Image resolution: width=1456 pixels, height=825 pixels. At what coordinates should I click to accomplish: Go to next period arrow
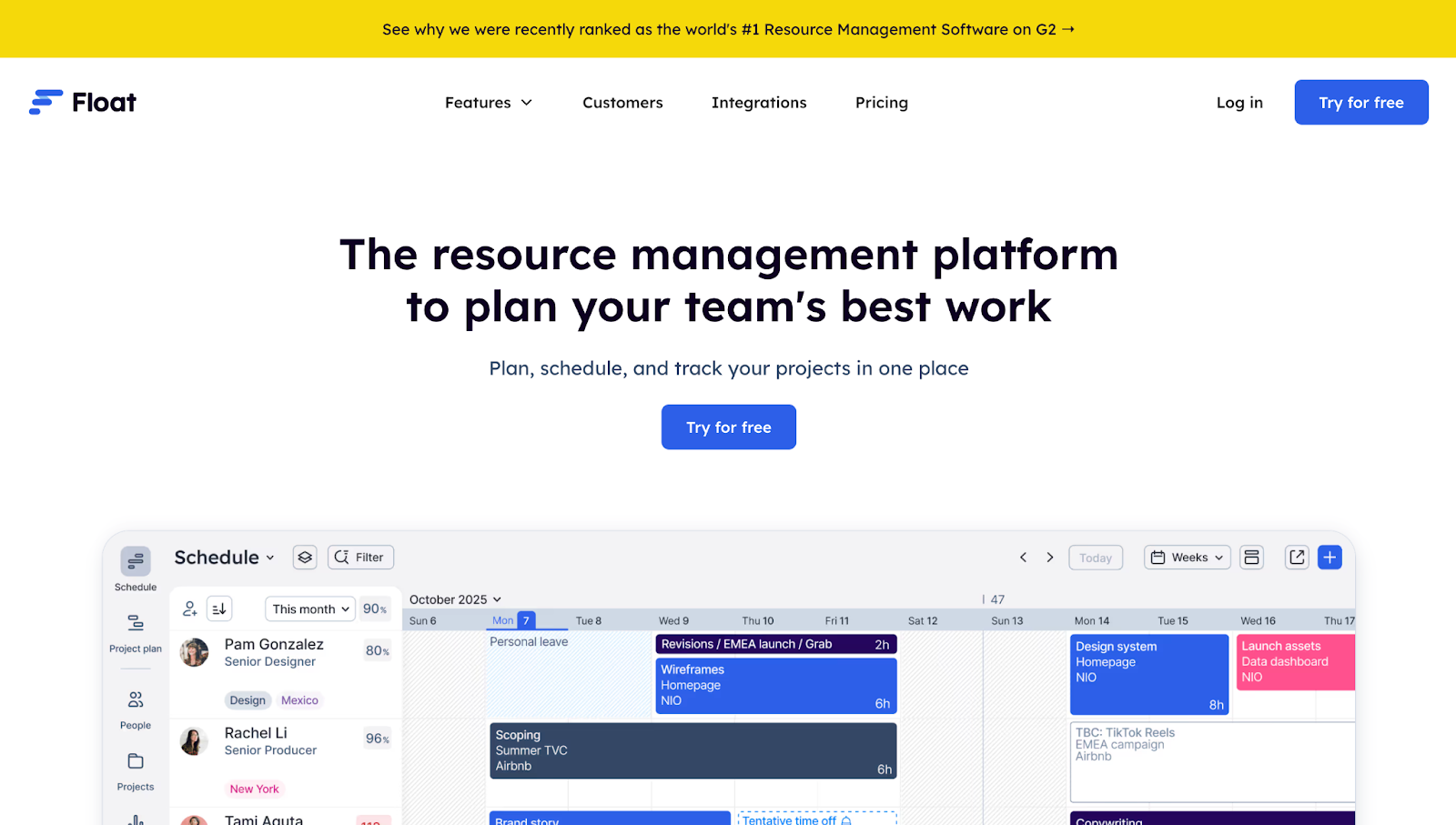point(1050,558)
